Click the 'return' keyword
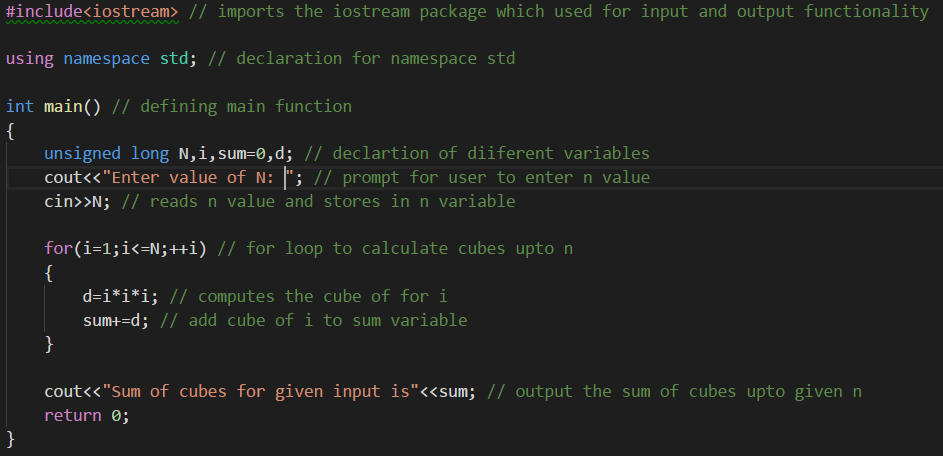The width and height of the screenshot is (943, 456). tap(72, 415)
